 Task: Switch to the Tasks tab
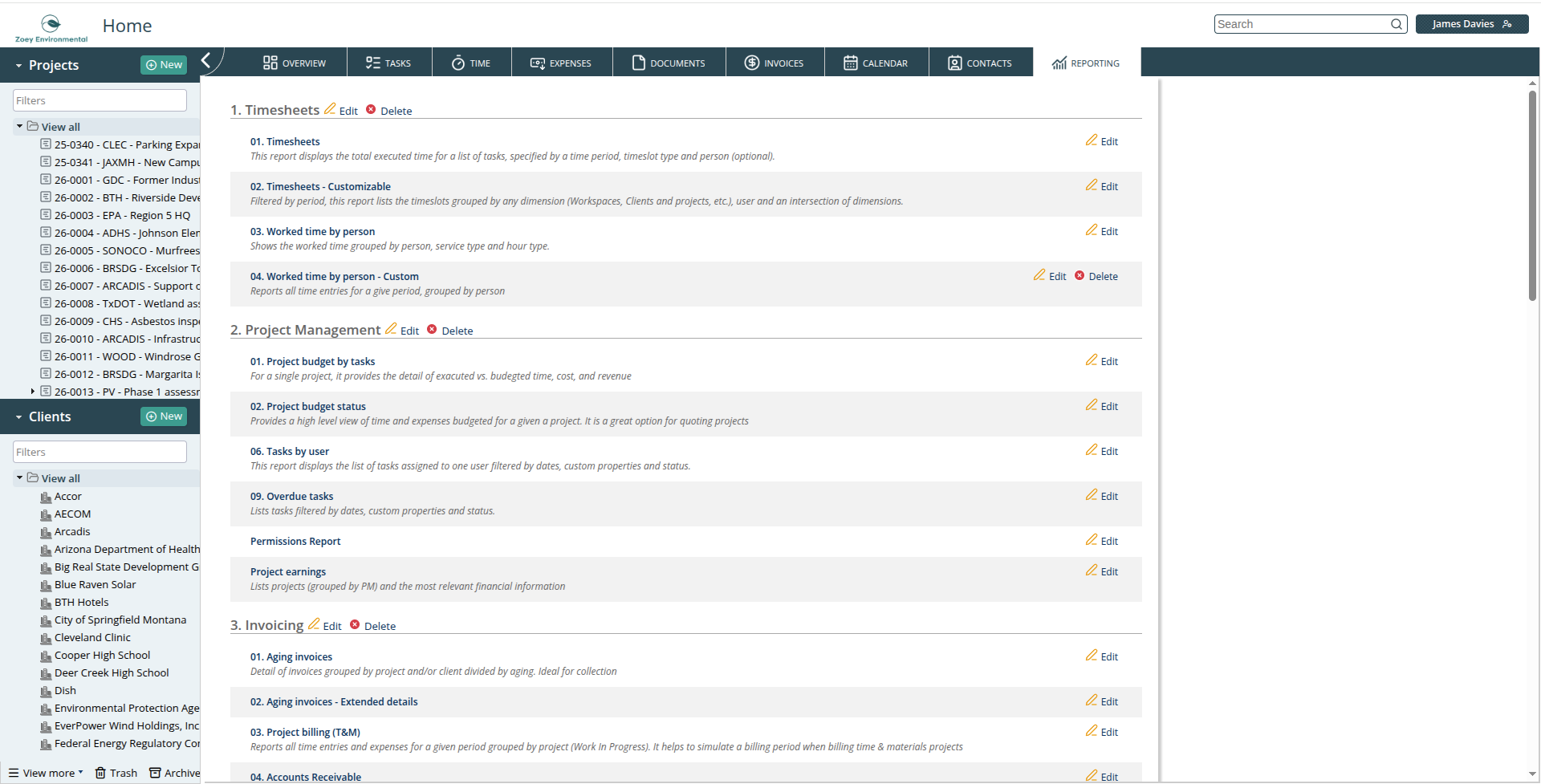point(389,63)
